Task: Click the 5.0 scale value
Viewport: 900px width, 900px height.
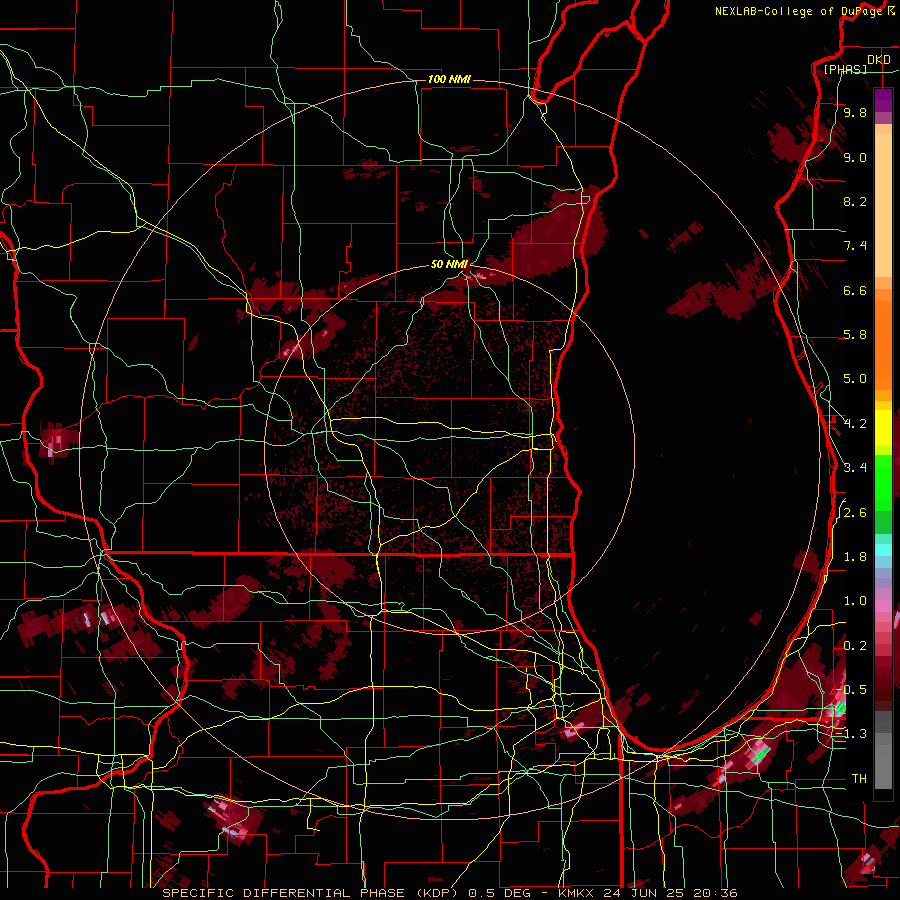Action: click(x=855, y=379)
